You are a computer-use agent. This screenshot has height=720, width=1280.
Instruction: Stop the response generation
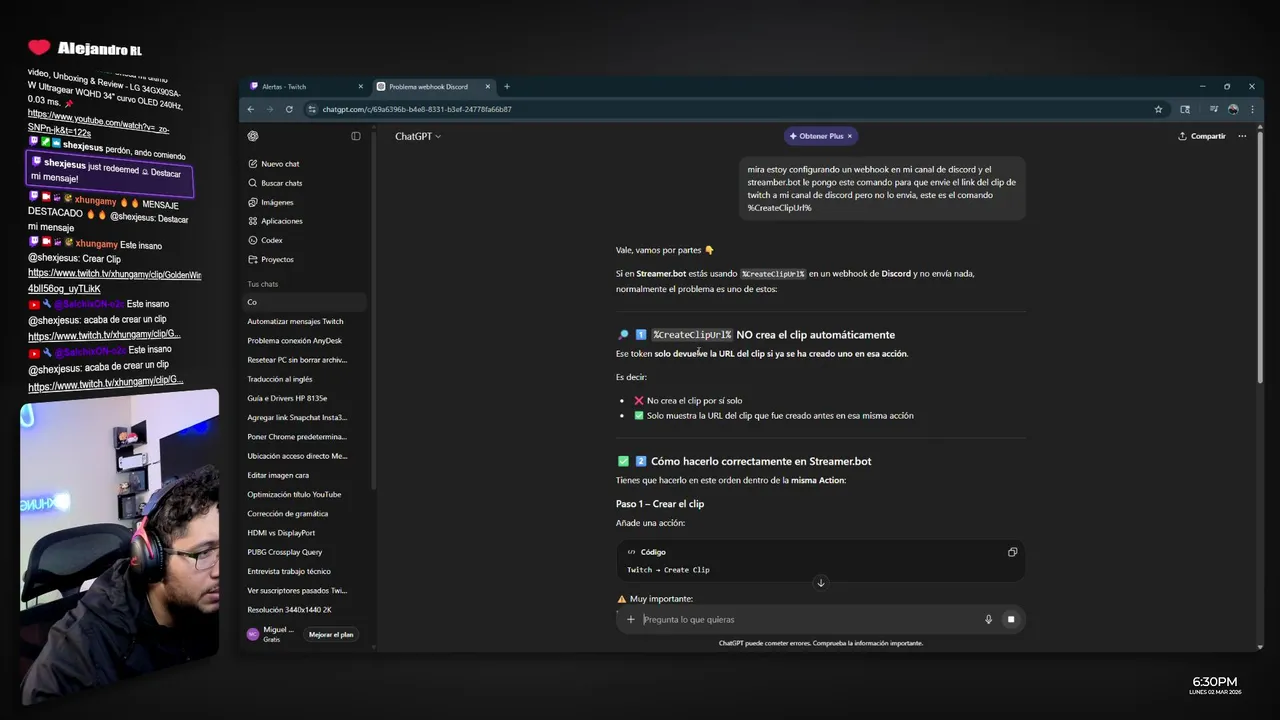[x=1011, y=619]
